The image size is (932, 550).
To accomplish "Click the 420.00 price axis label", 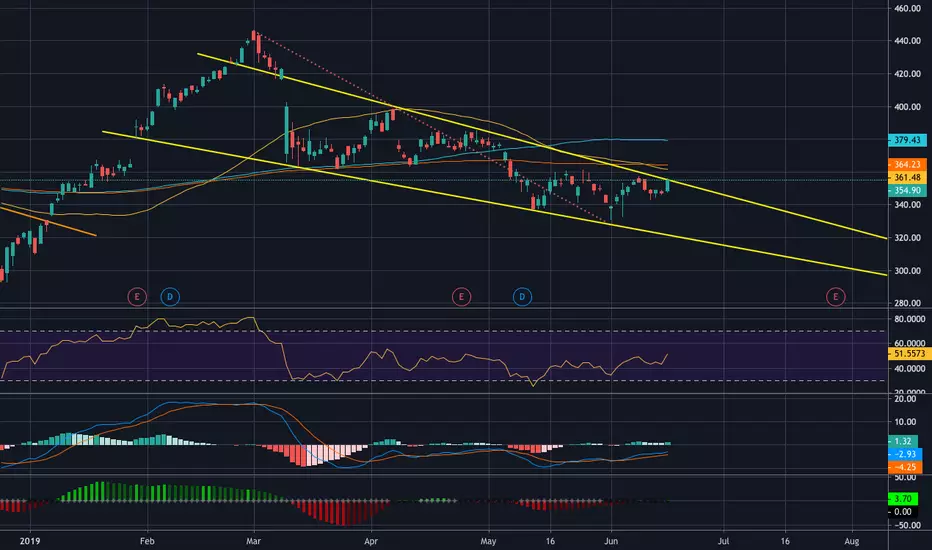I will (908, 74).
